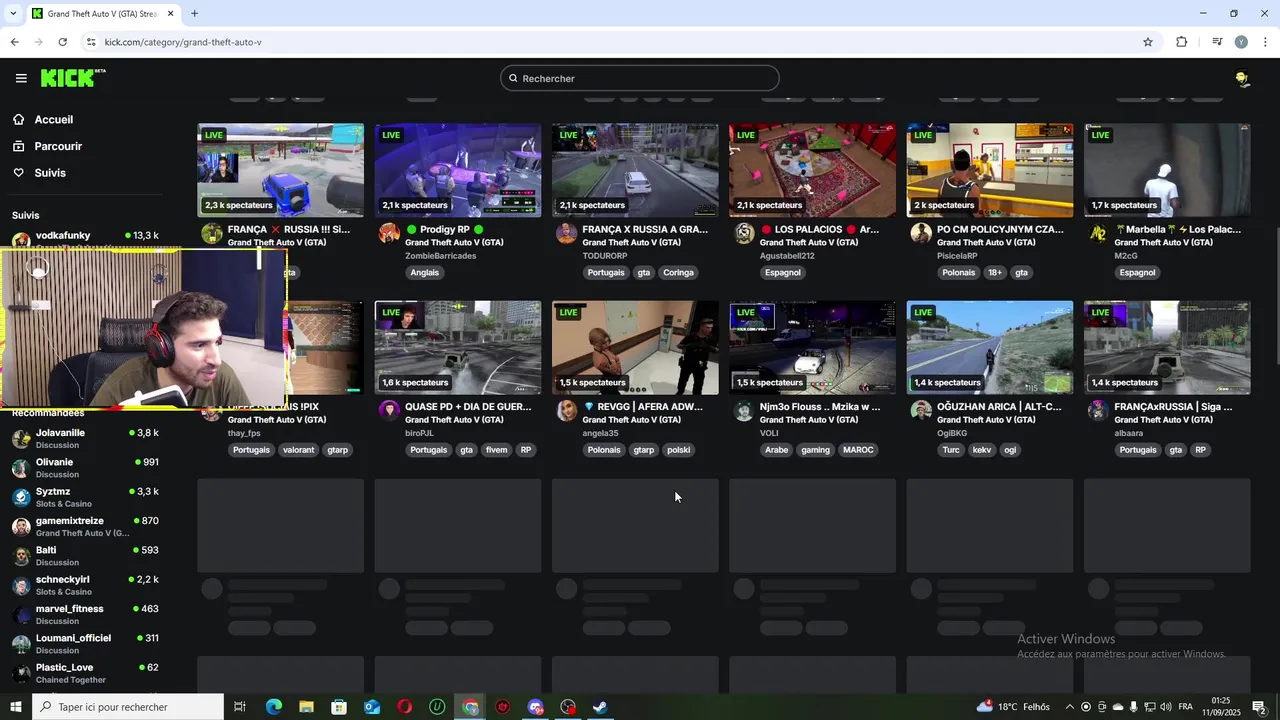This screenshot has height=720, width=1280.
Task: Open biroPJL streamer avatar
Action: [389, 410]
